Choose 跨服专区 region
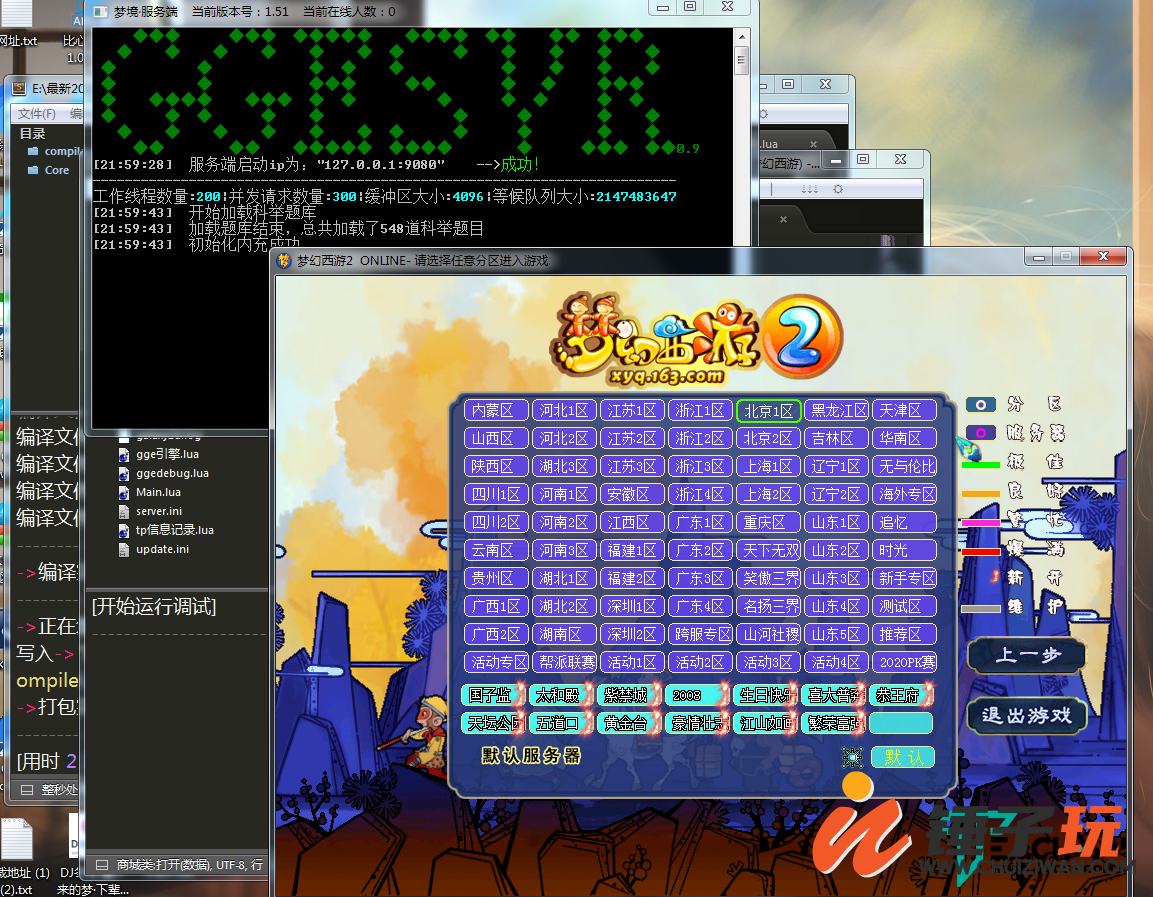The height and width of the screenshot is (897, 1153). [700, 634]
